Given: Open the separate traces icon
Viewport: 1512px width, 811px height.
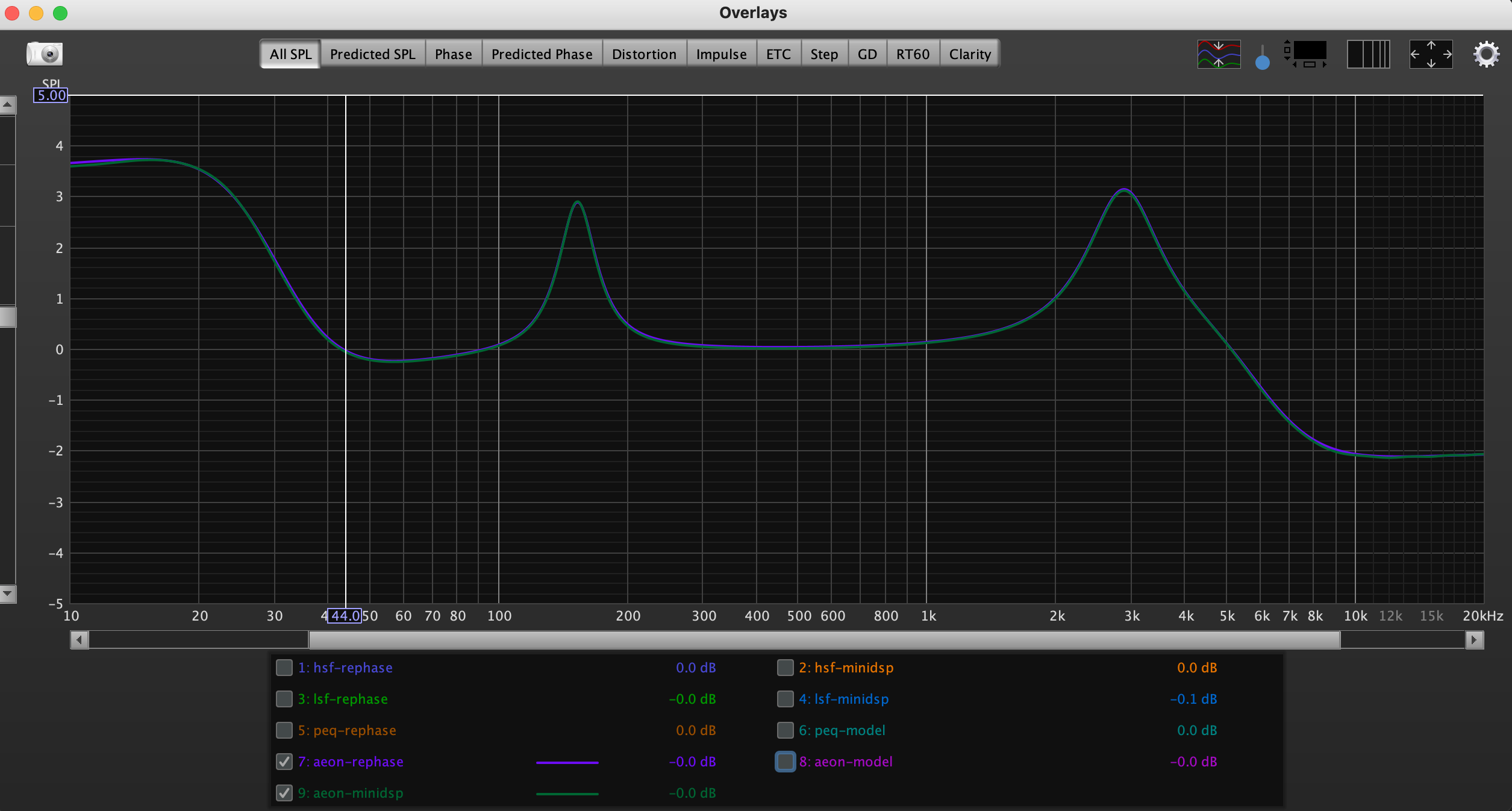Looking at the screenshot, I should tap(1219, 54).
